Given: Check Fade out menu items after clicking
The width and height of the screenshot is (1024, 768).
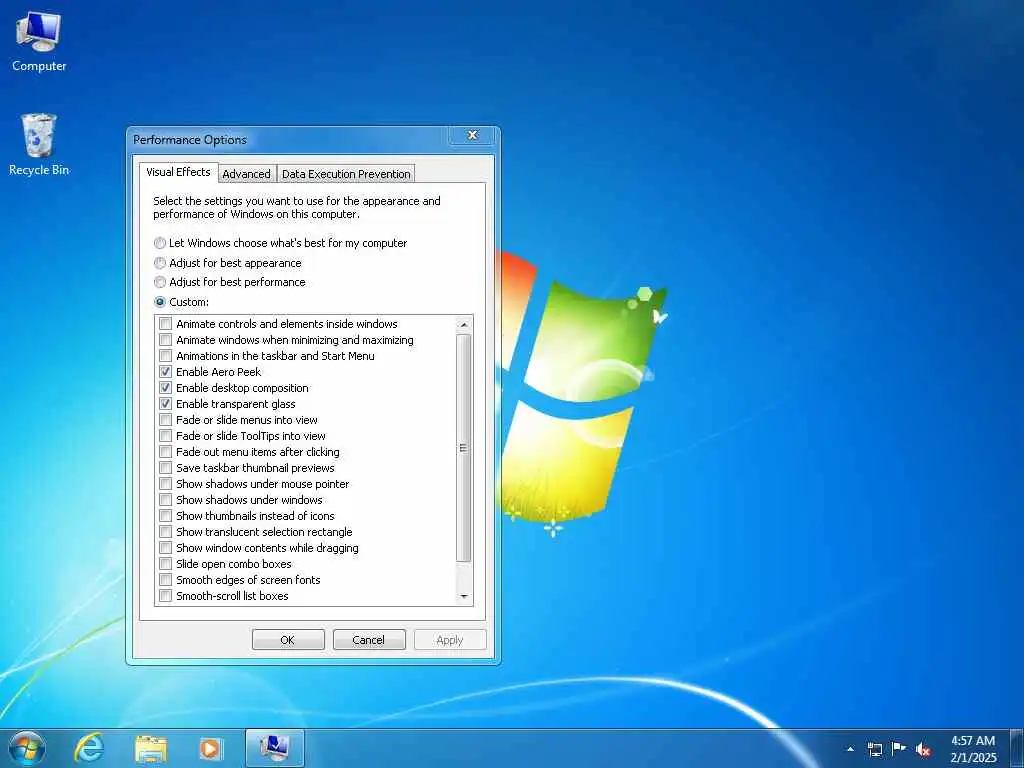Looking at the screenshot, I should [x=166, y=452].
